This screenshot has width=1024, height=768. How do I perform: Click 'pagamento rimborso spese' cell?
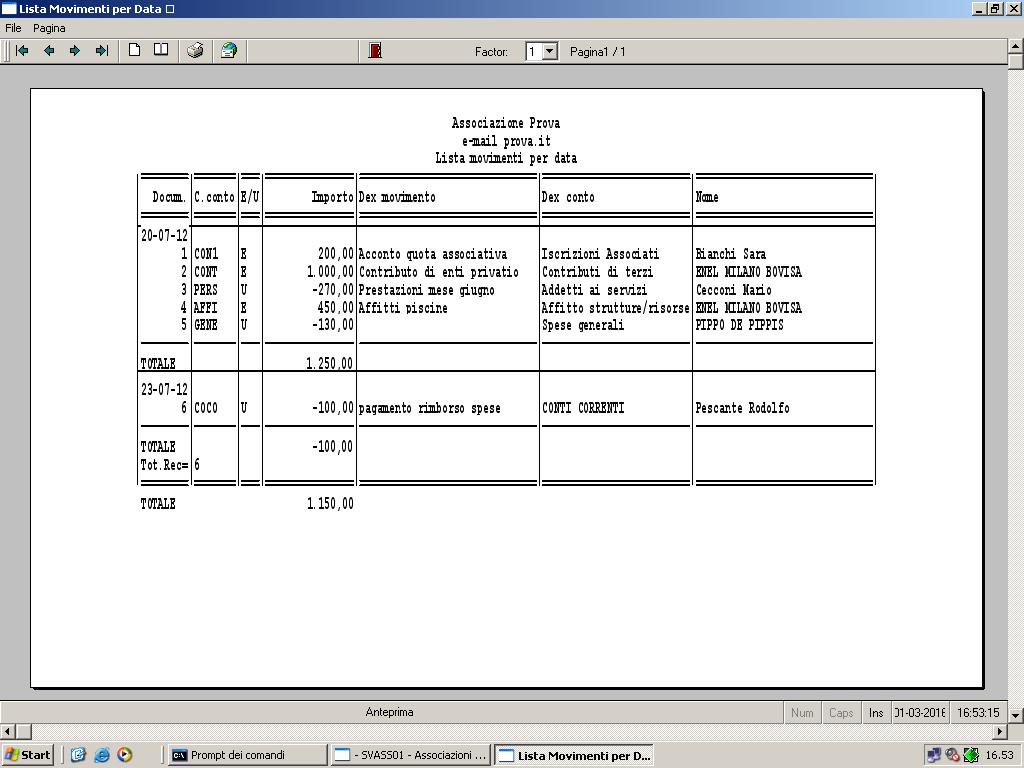[x=430, y=408]
